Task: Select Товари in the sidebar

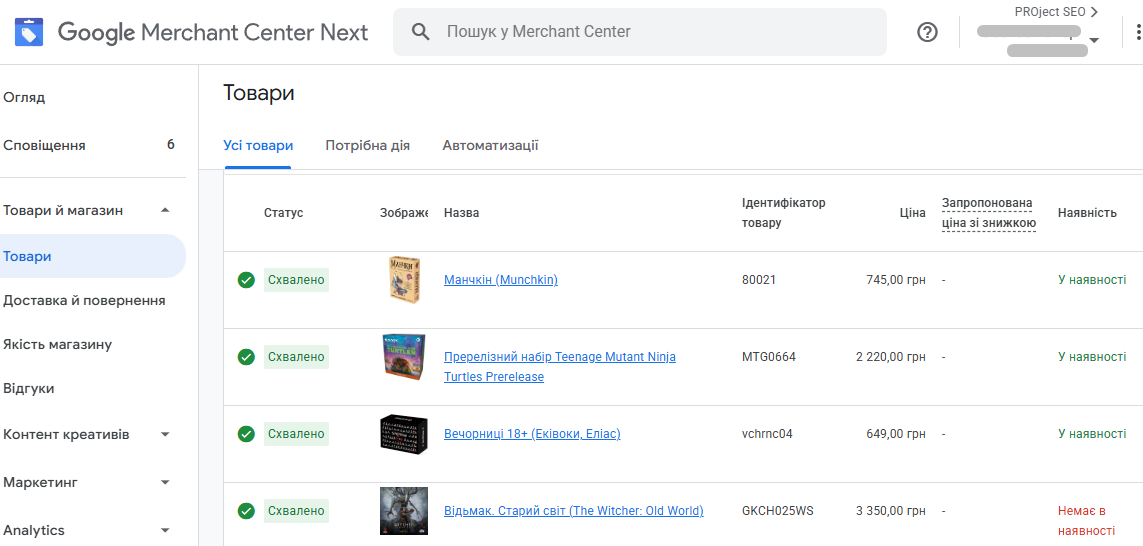Action: [x=91, y=257]
